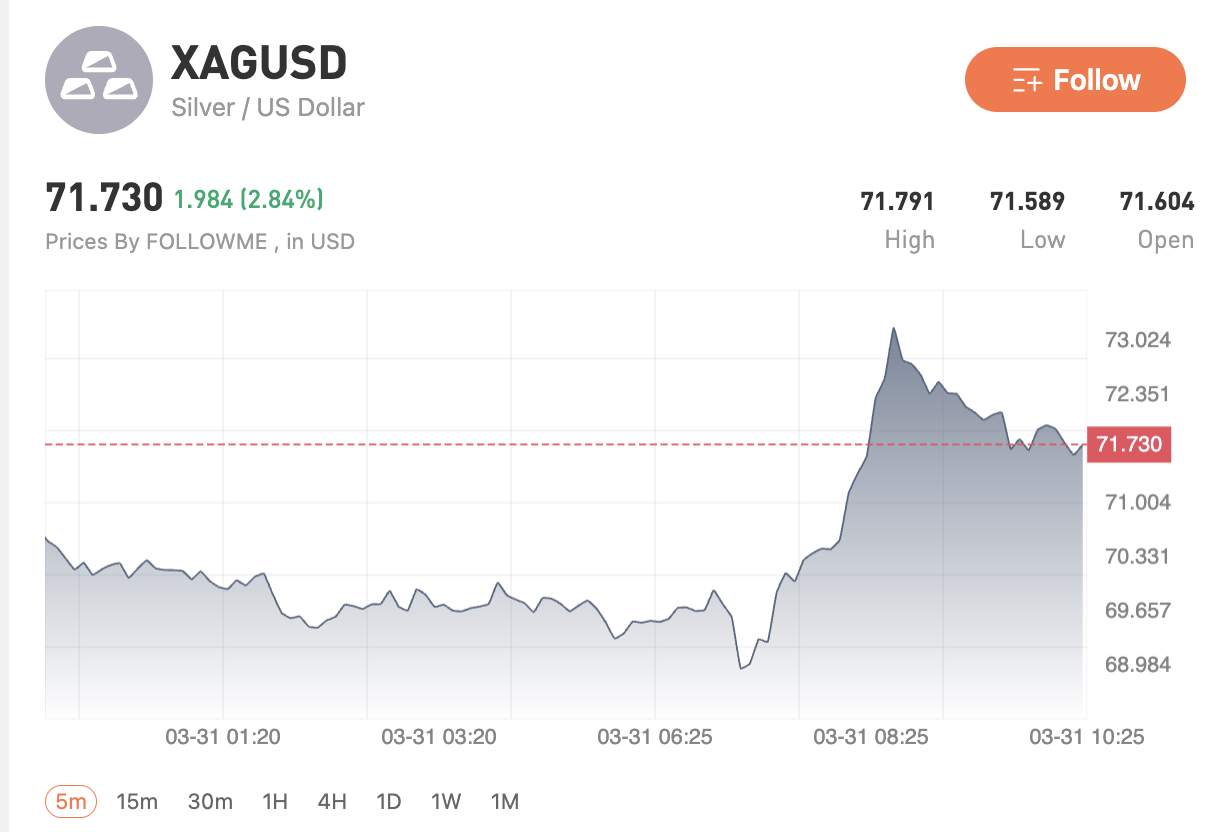Viewport: 1220px width, 832px height.
Task: Follow the XAGUSD instrument
Action: (1075, 80)
